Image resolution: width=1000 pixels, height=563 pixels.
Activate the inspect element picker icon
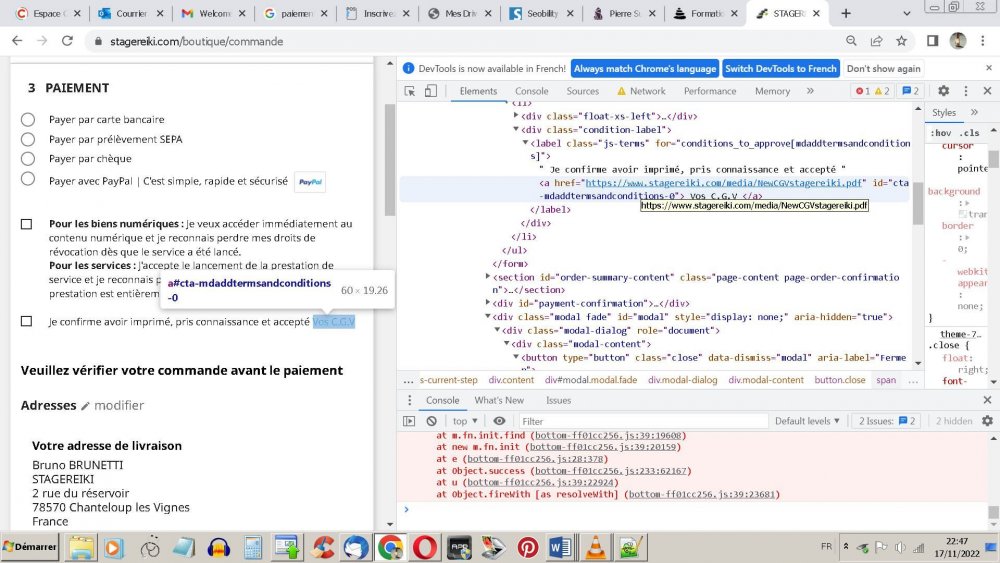click(x=409, y=91)
